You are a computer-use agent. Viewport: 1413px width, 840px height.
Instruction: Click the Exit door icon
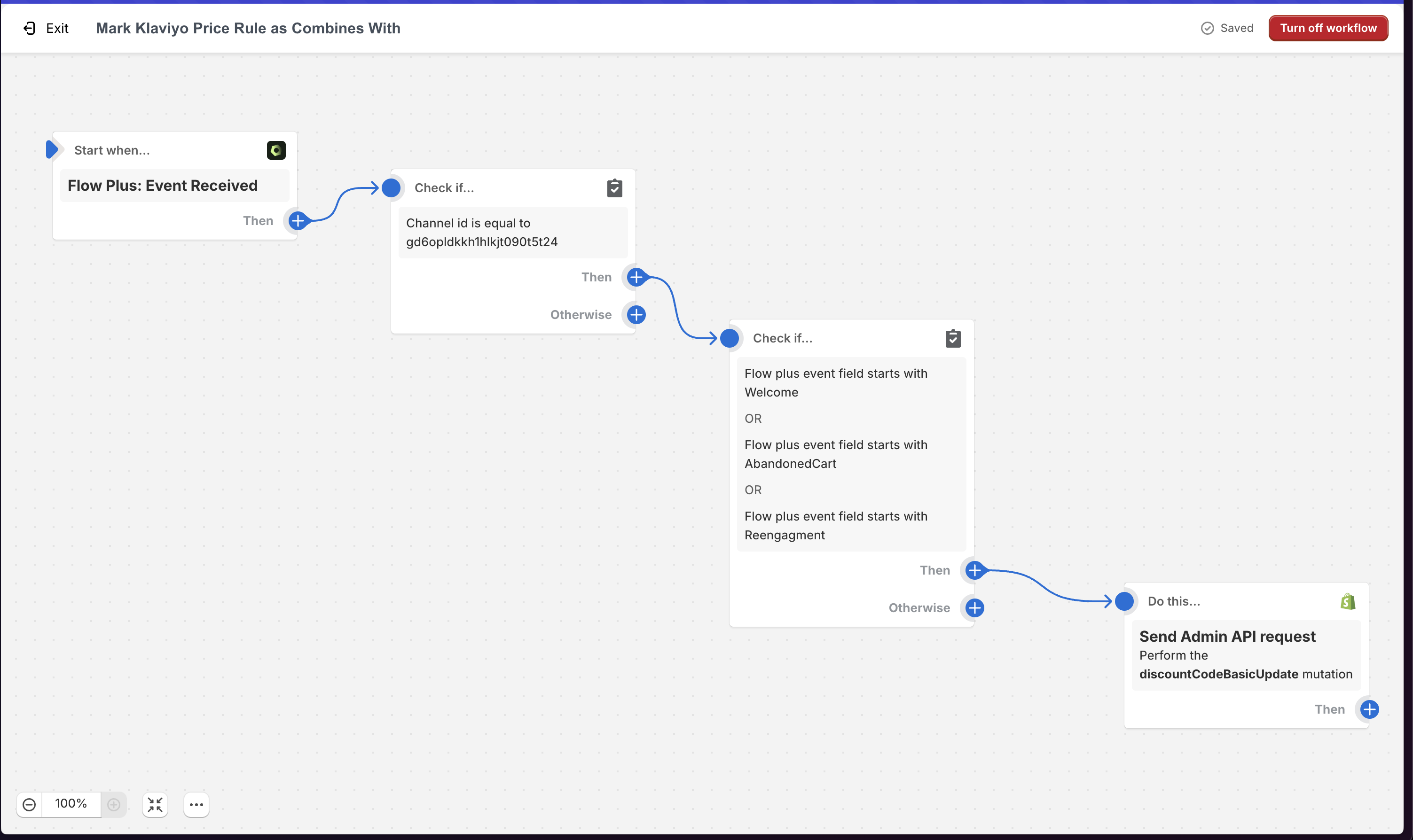[x=30, y=28]
